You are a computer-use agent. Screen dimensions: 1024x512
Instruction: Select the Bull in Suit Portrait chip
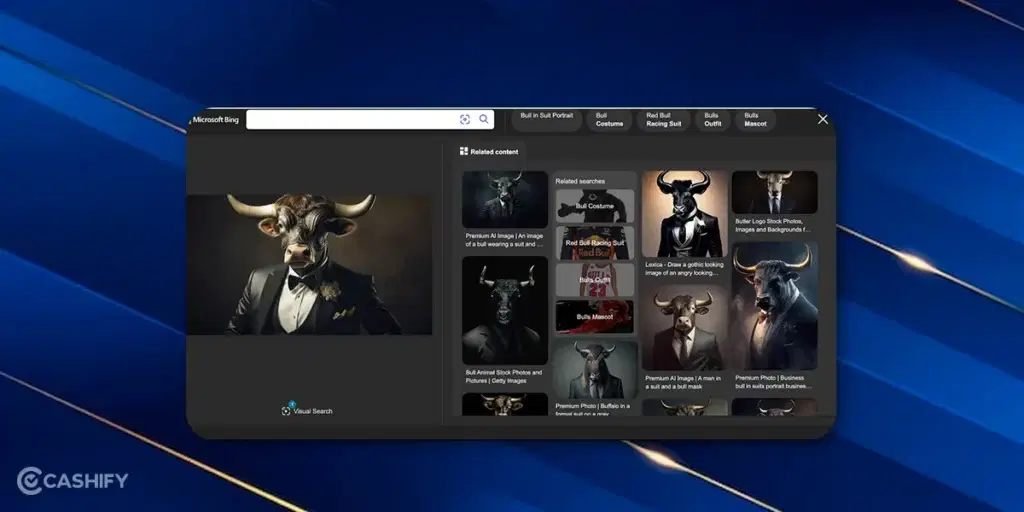(547, 120)
